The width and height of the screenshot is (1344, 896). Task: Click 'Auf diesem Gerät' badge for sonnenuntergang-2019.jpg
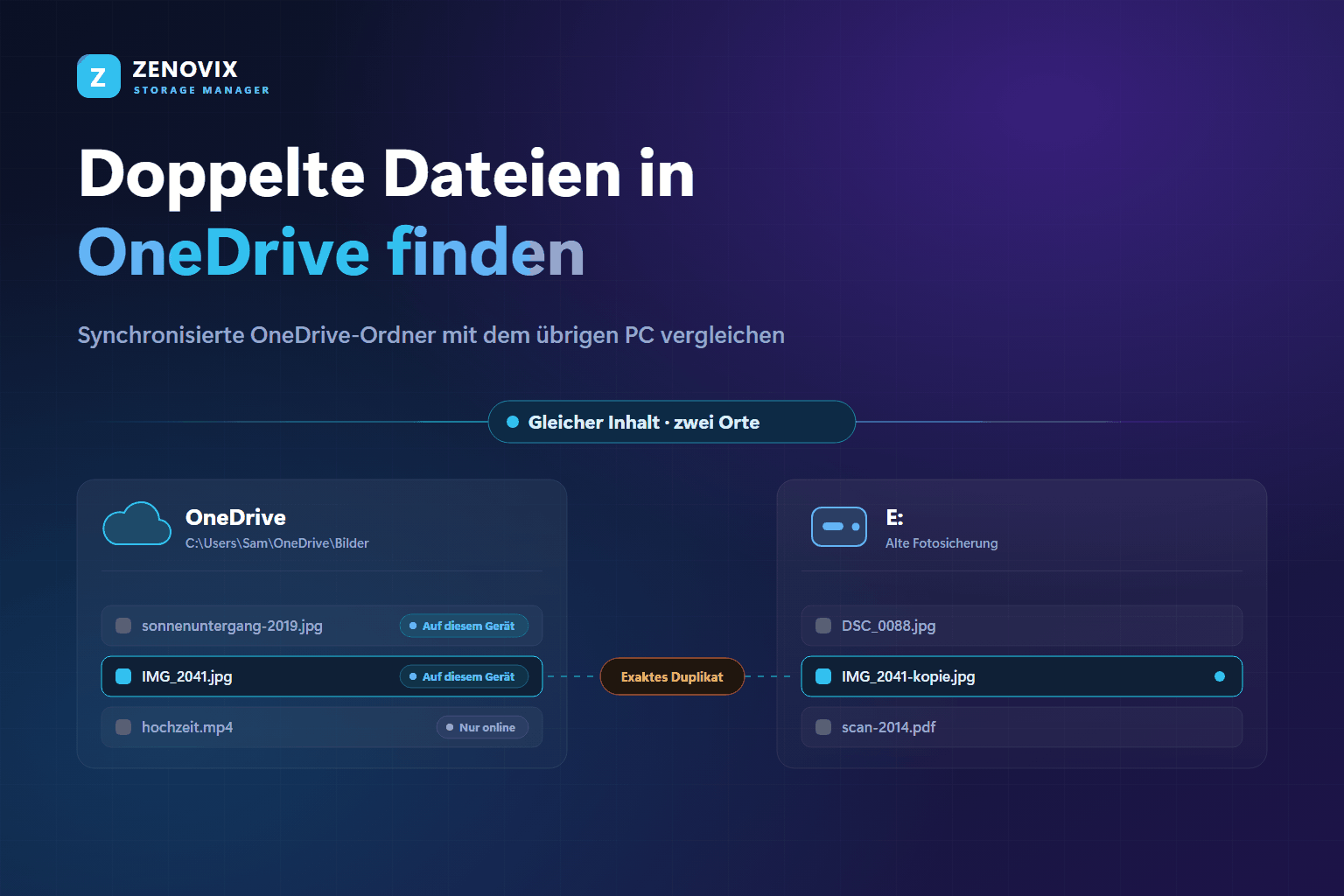[464, 626]
